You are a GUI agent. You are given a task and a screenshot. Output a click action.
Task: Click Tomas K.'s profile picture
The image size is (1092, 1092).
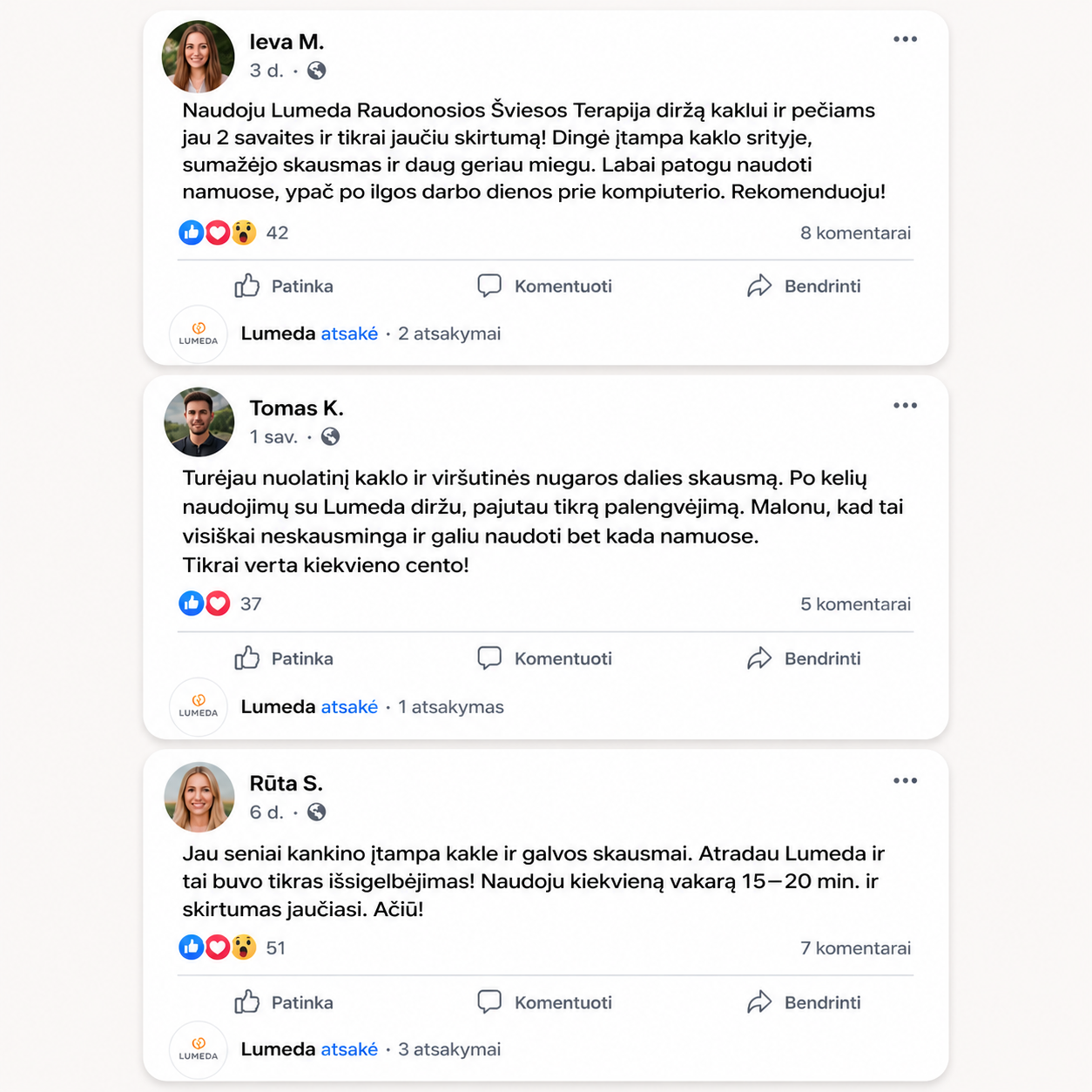[199, 422]
